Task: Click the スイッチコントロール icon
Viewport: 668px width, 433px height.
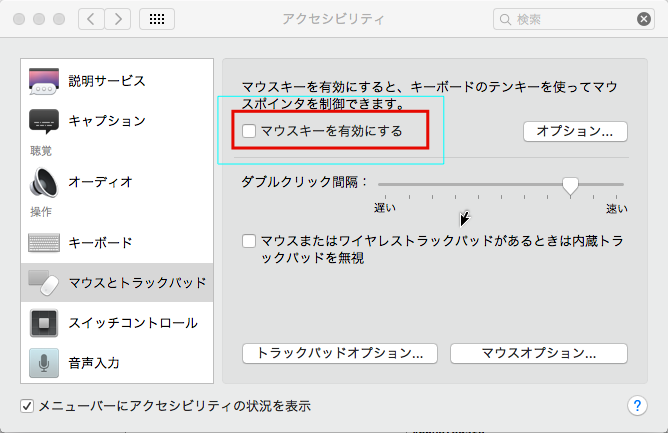Action: (44, 323)
